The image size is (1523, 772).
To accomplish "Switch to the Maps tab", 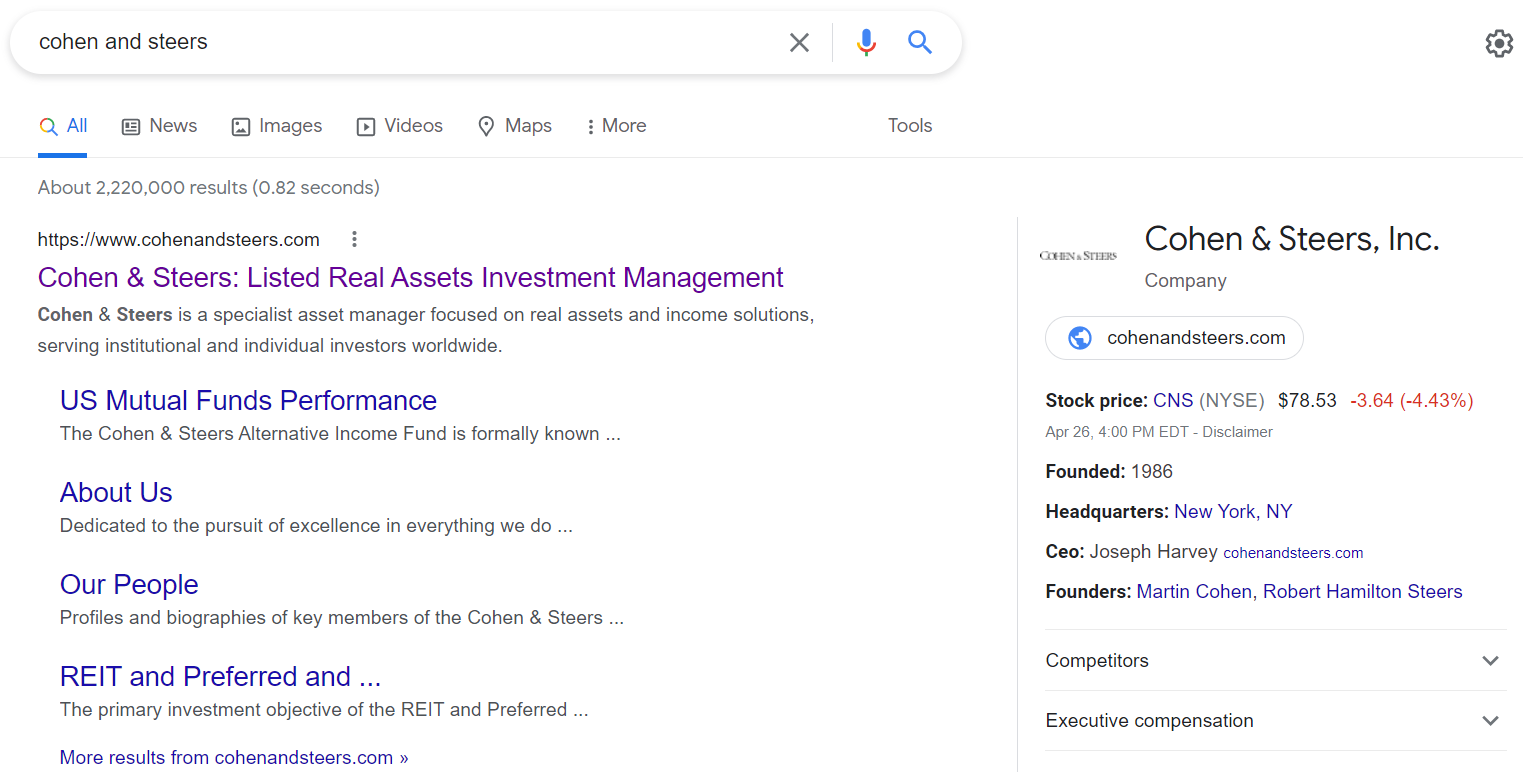I will 515,126.
